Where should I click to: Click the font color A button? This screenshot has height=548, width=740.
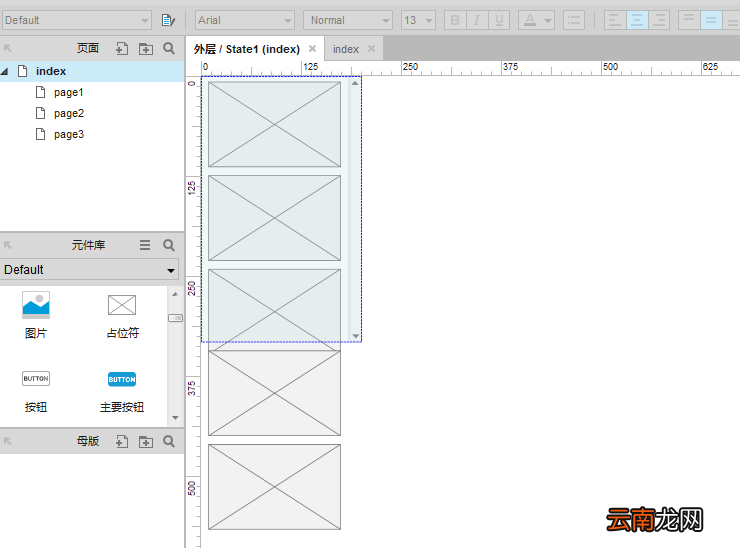(530, 20)
